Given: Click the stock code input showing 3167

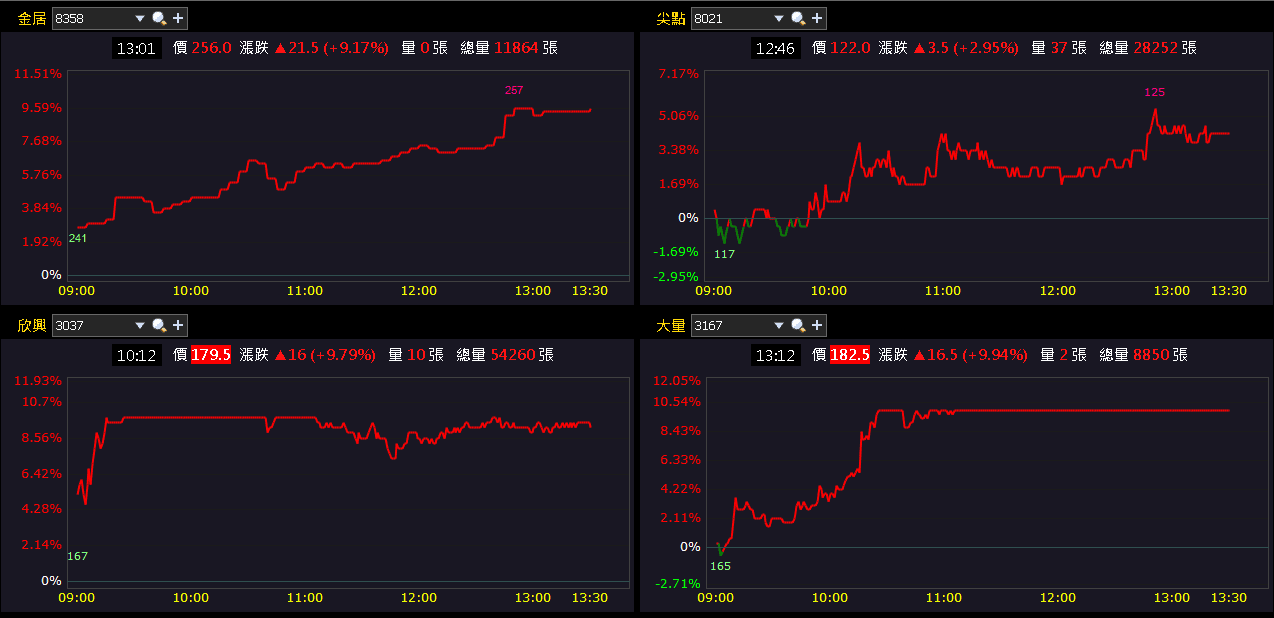Looking at the screenshot, I should coord(730,325).
